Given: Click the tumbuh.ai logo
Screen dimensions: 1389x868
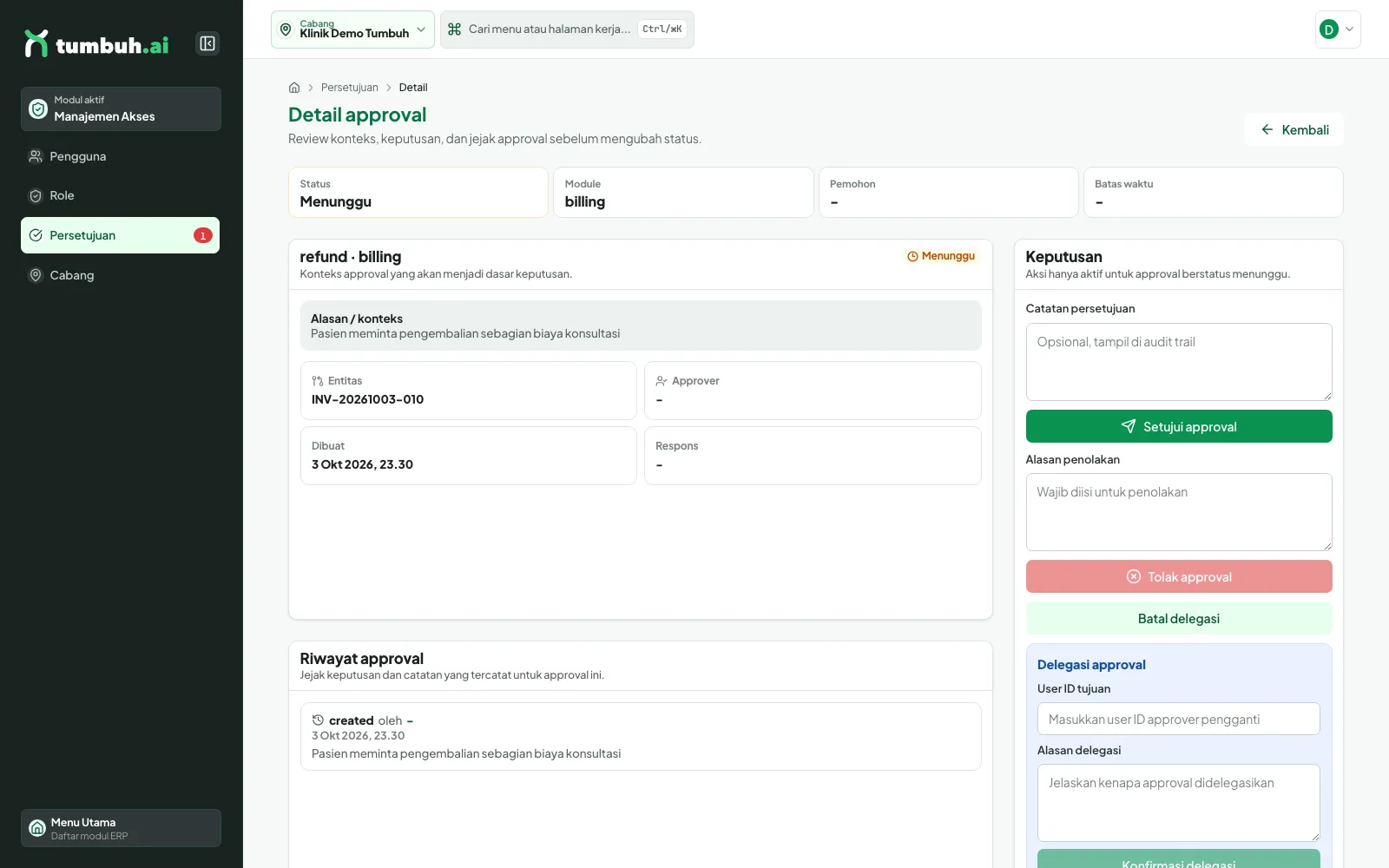Looking at the screenshot, I should (x=96, y=44).
